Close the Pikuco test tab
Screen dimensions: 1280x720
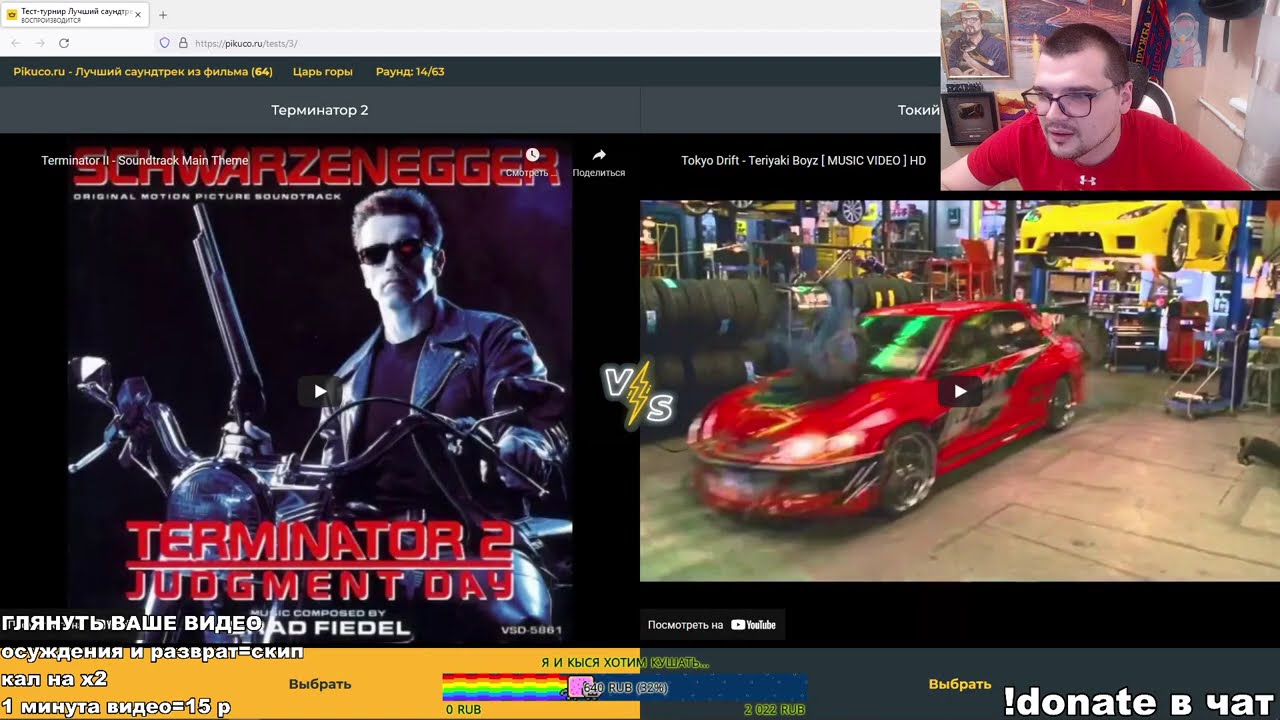click(138, 15)
